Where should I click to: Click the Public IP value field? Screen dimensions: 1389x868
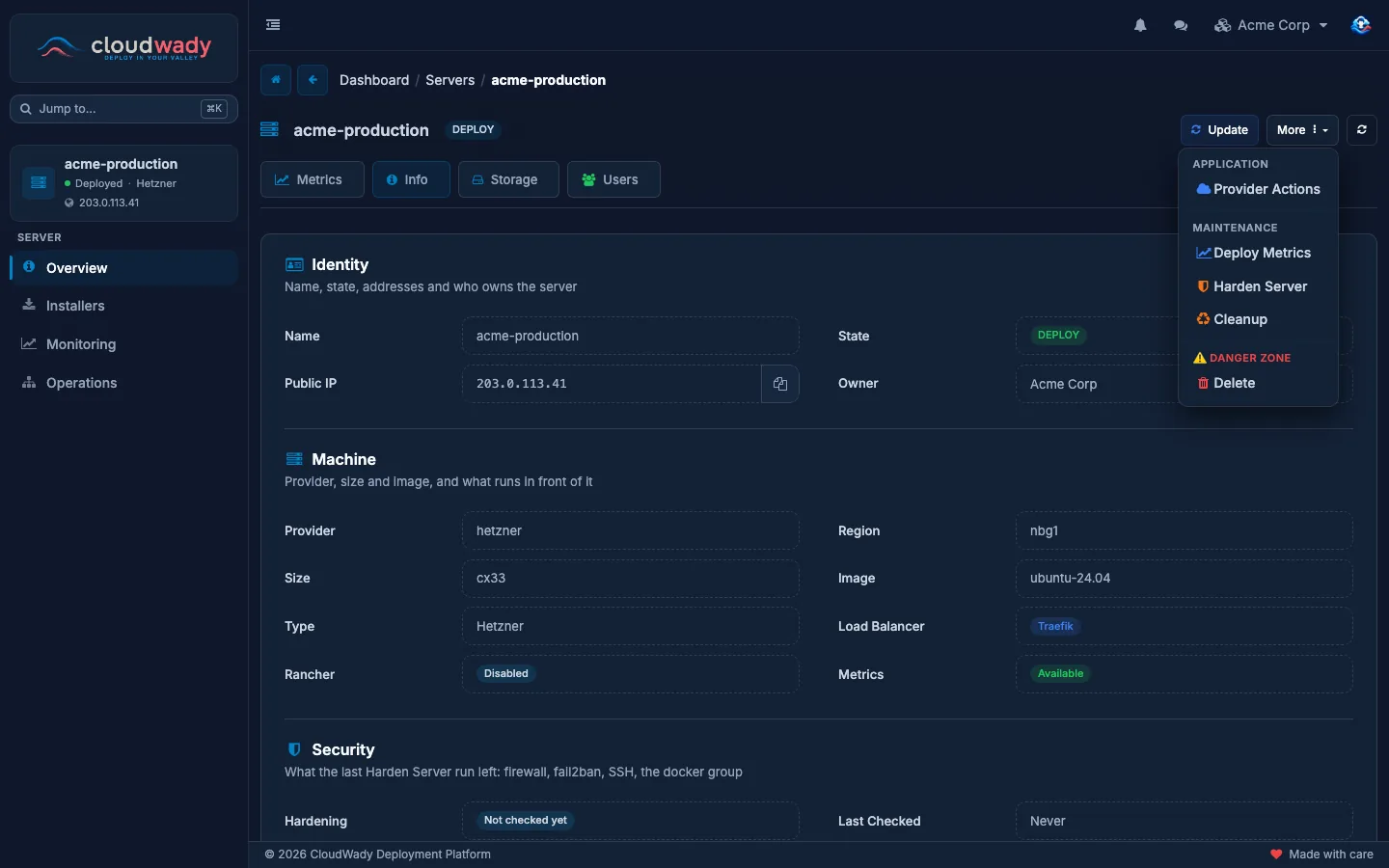pos(612,384)
